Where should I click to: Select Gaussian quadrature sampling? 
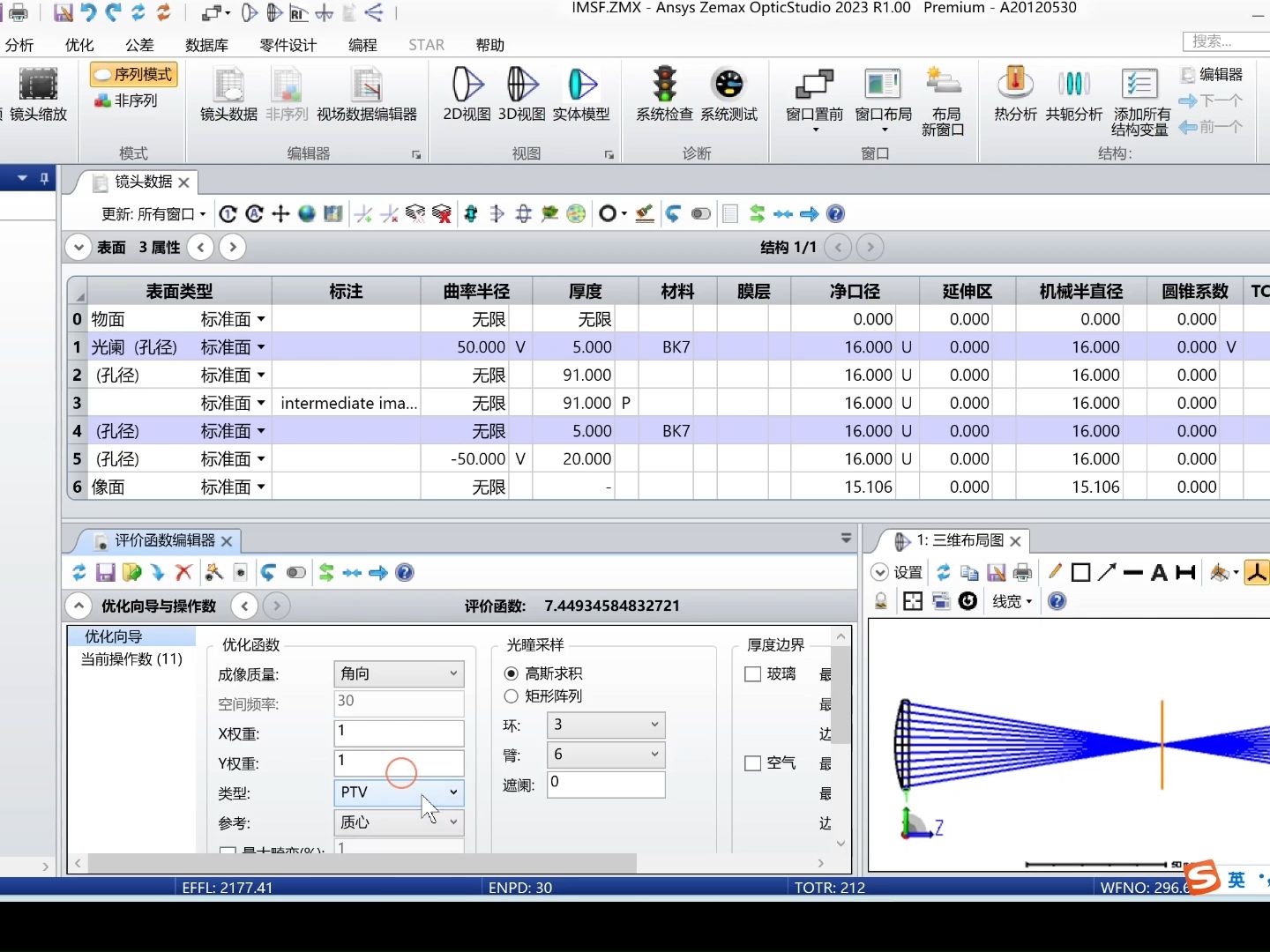point(511,673)
